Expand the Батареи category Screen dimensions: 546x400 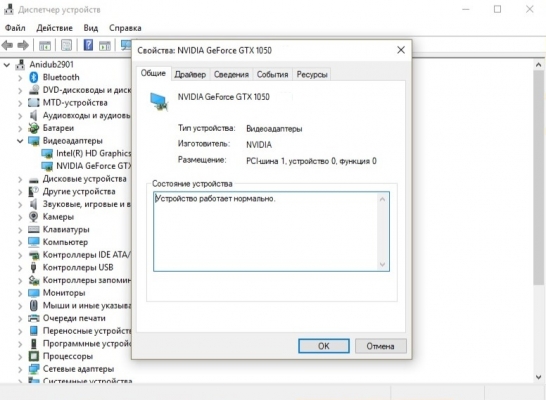click(x=20, y=128)
